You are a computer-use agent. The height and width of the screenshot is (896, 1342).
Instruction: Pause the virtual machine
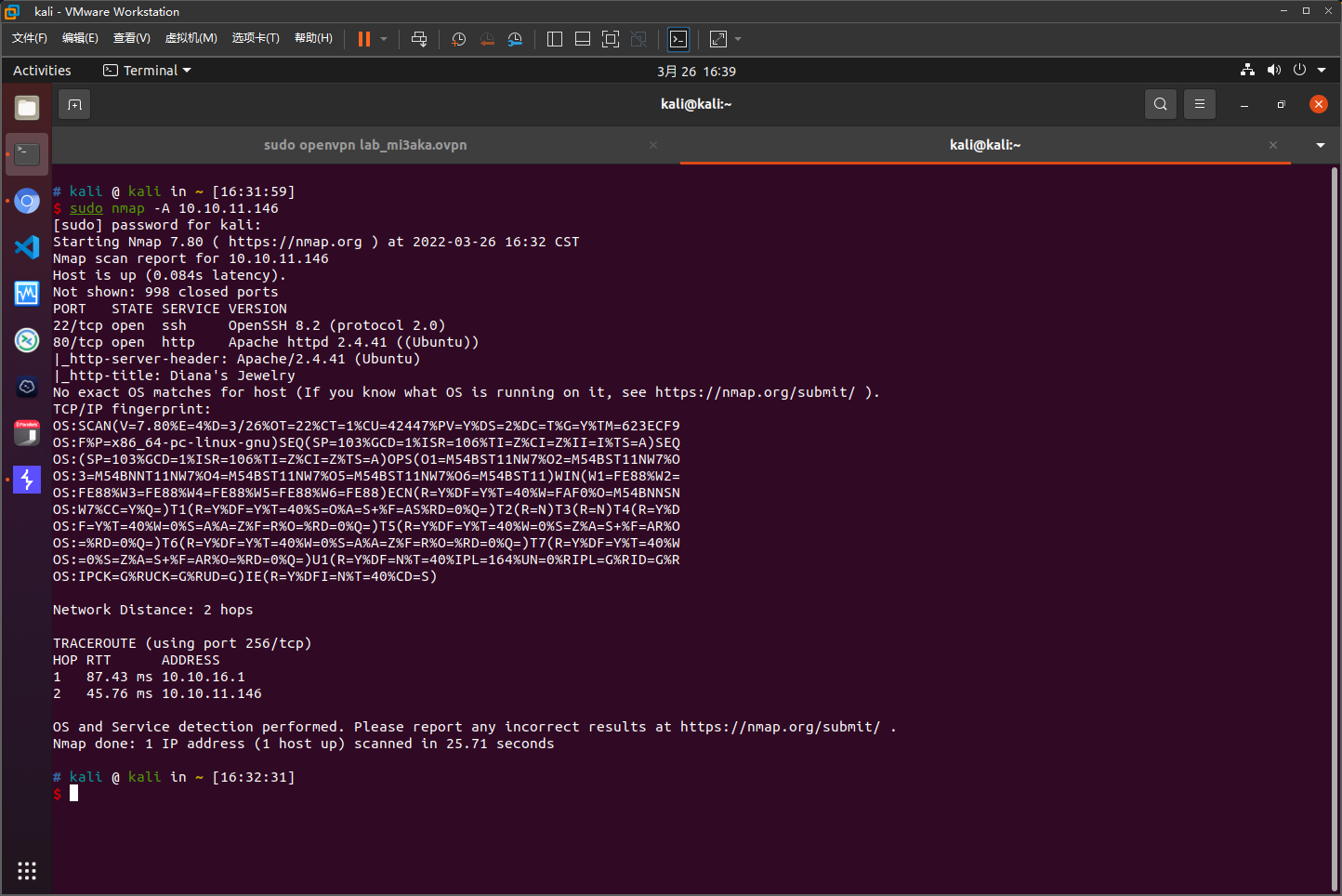point(364,39)
